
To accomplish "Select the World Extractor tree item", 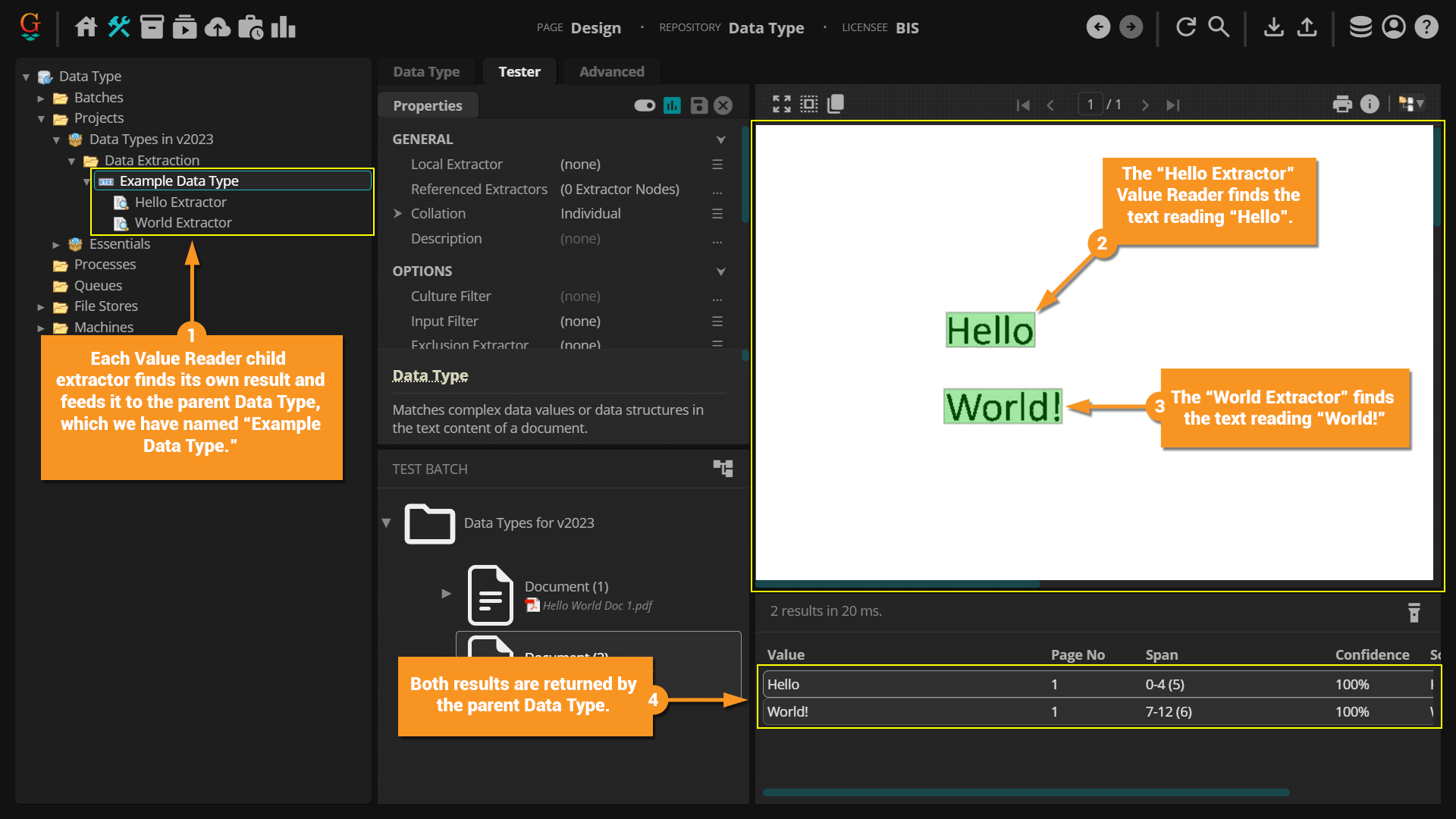I will (x=183, y=223).
